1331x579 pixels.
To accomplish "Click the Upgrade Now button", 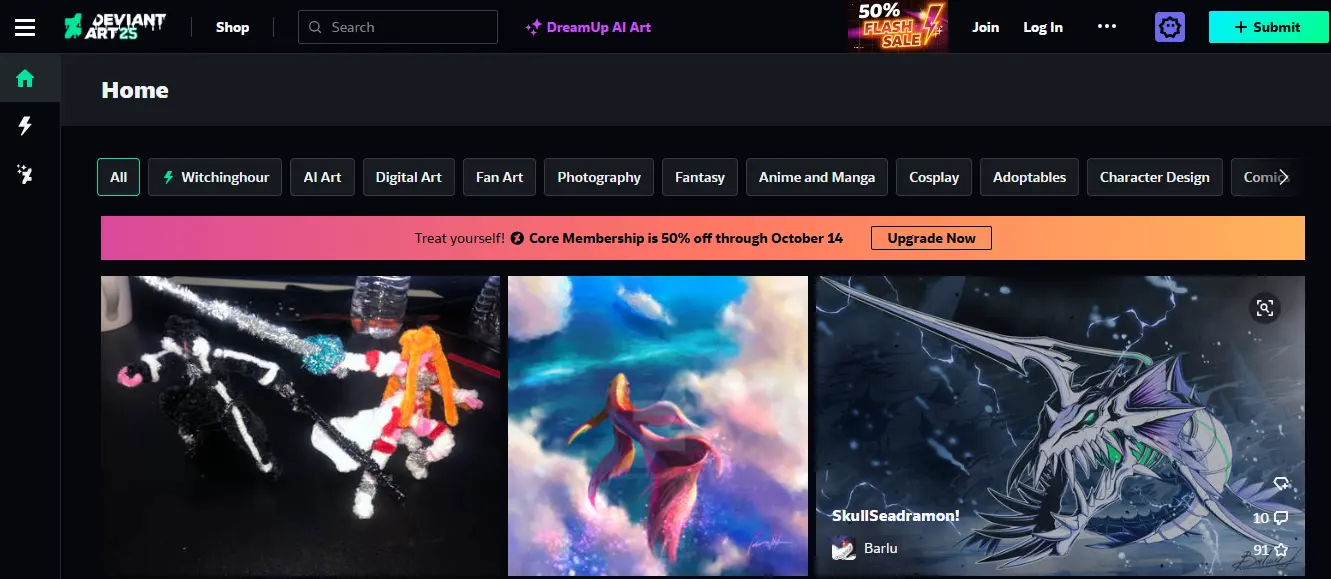I will tap(931, 238).
